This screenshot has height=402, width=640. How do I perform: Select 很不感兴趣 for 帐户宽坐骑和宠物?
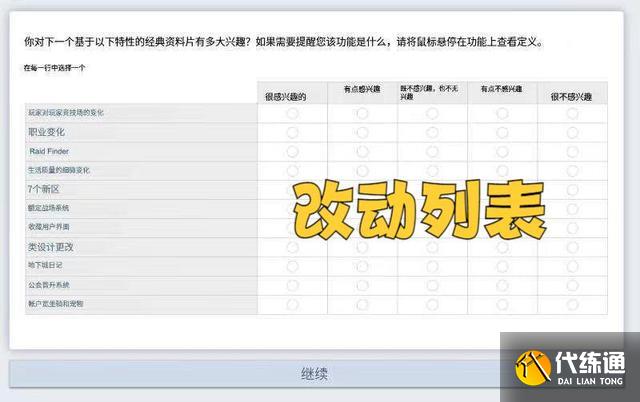[572, 303]
